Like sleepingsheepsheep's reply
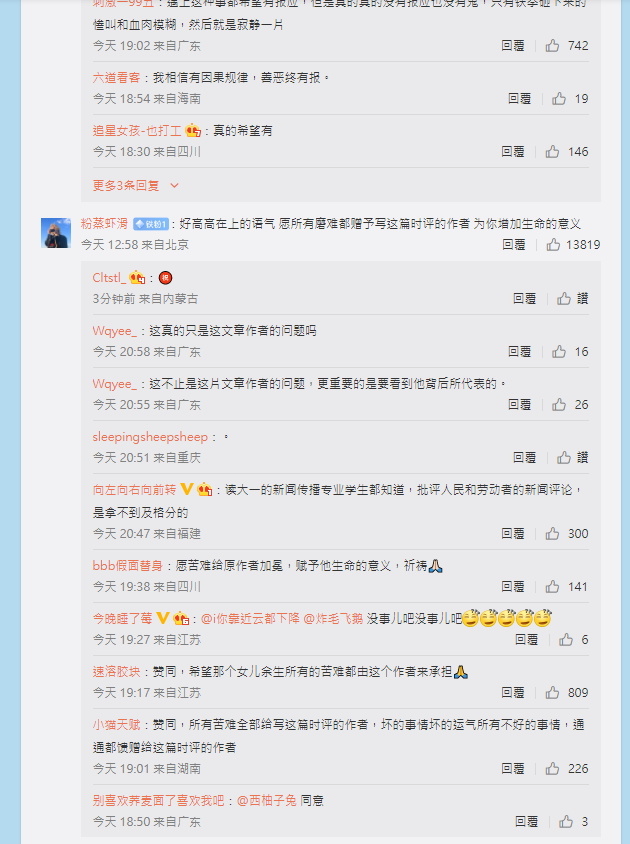The width and height of the screenshot is (630, 844). point(572,458)
